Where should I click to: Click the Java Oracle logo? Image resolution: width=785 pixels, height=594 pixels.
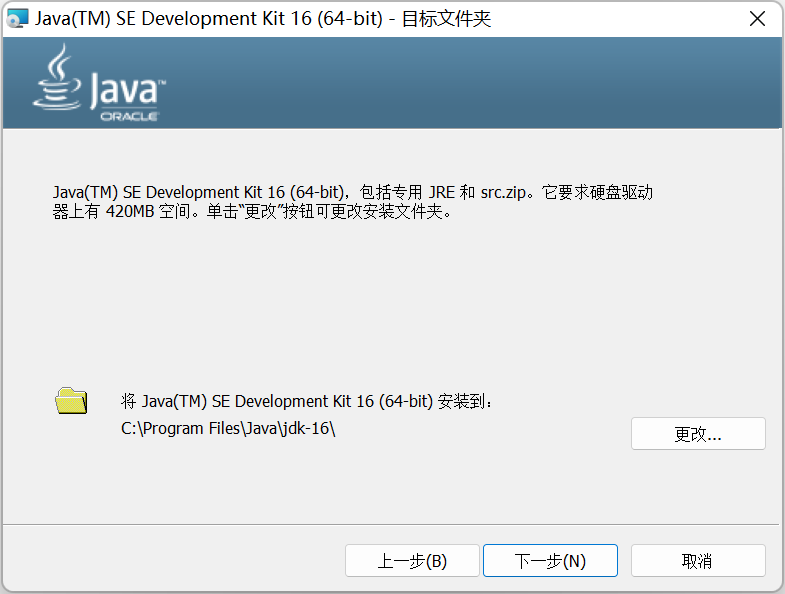point(99,83)
